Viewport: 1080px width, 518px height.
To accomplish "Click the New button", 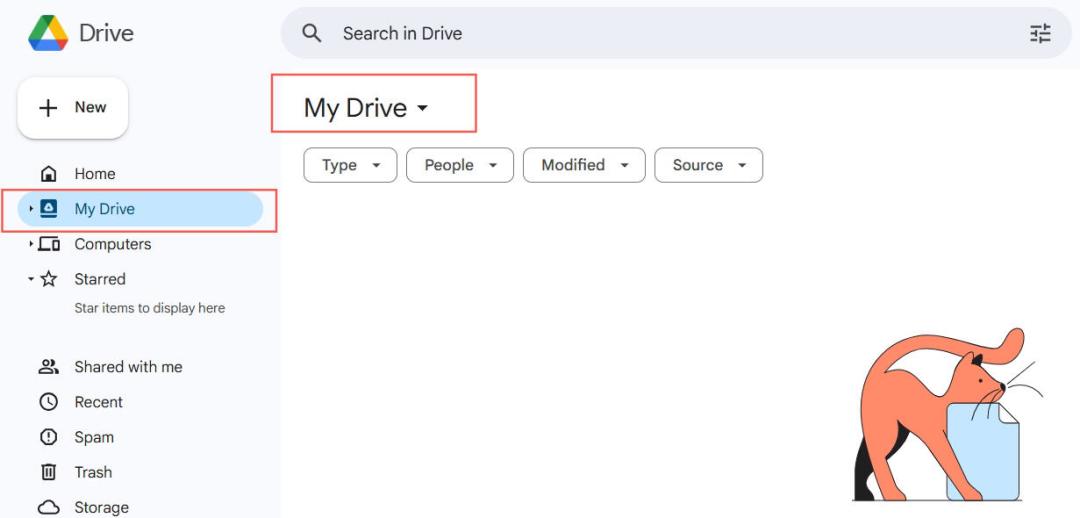I will pyautogui.click(x=72, y=107).
